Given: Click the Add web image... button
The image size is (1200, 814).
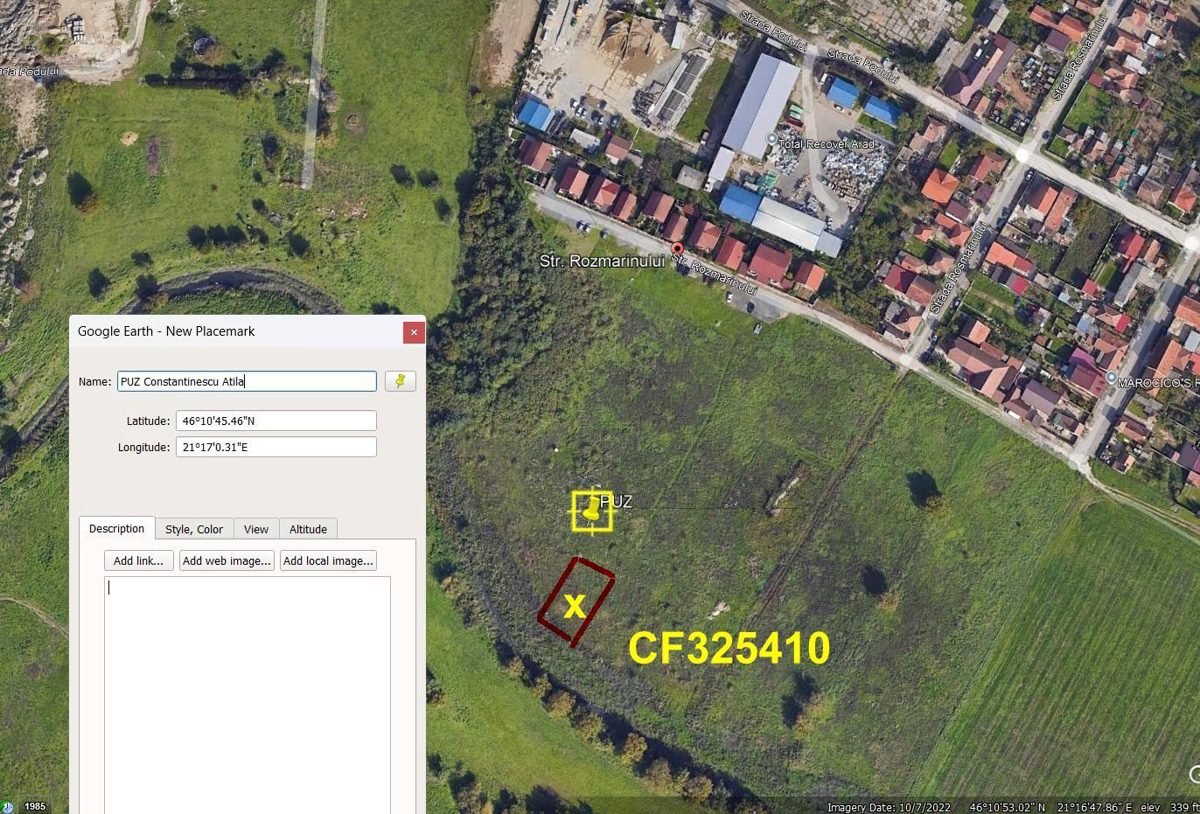Looking at the screenshot, I should 227,561.
